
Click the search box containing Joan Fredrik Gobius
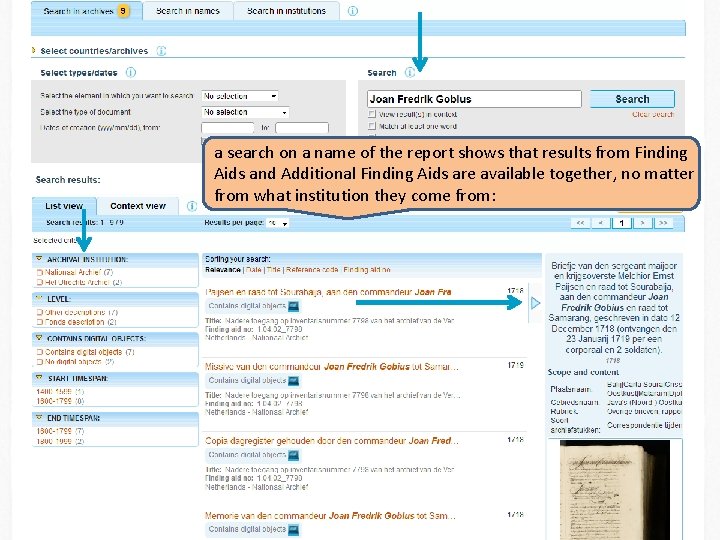point(474,99)
